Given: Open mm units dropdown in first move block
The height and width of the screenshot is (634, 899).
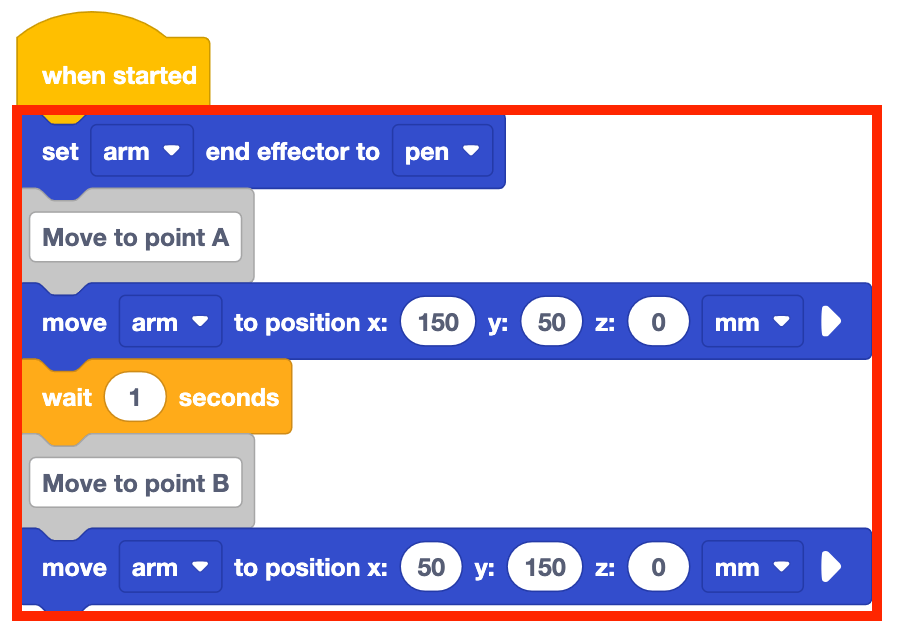Looking at the screenshot, I should click(x=752, y=323).
